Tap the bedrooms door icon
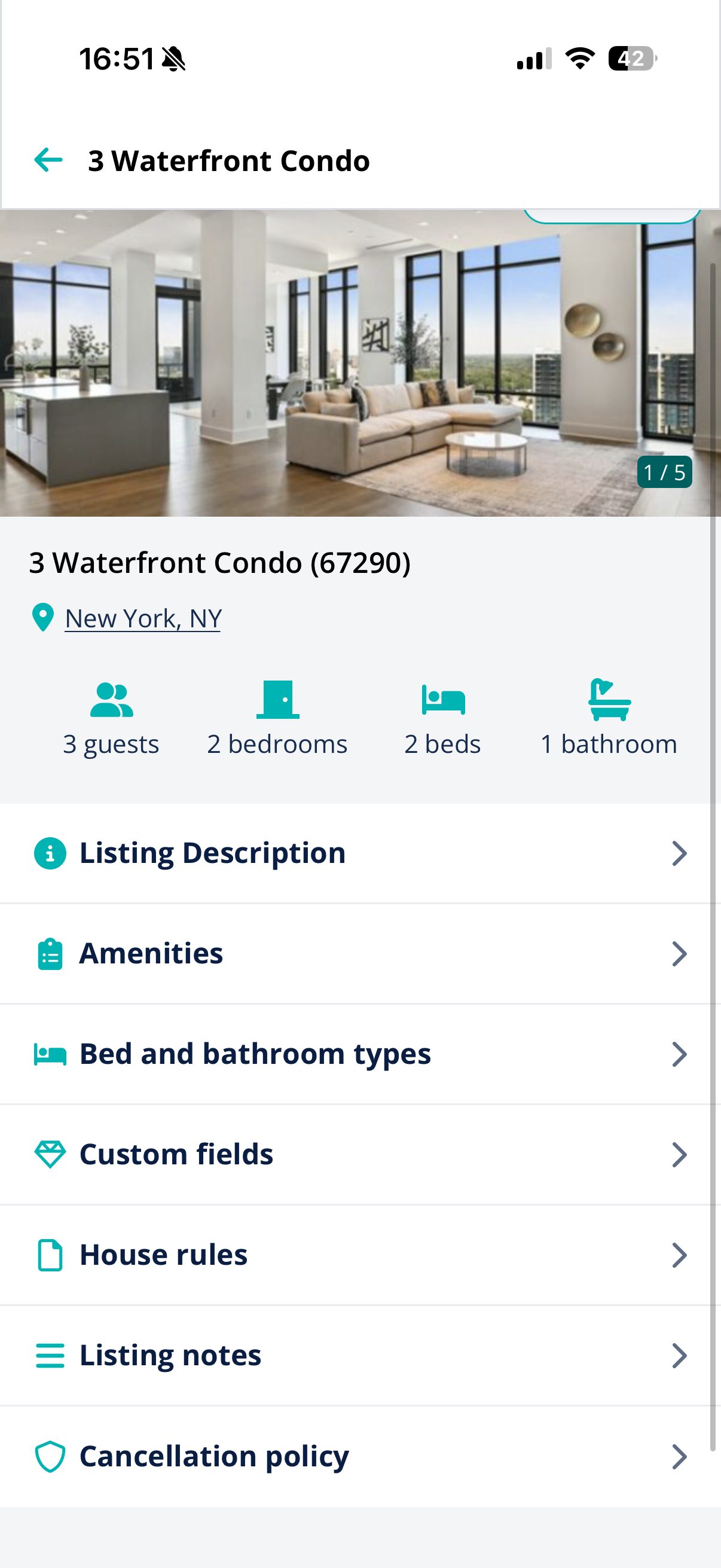Screen dimensions: 721x1568 click(x=277, y=700)
